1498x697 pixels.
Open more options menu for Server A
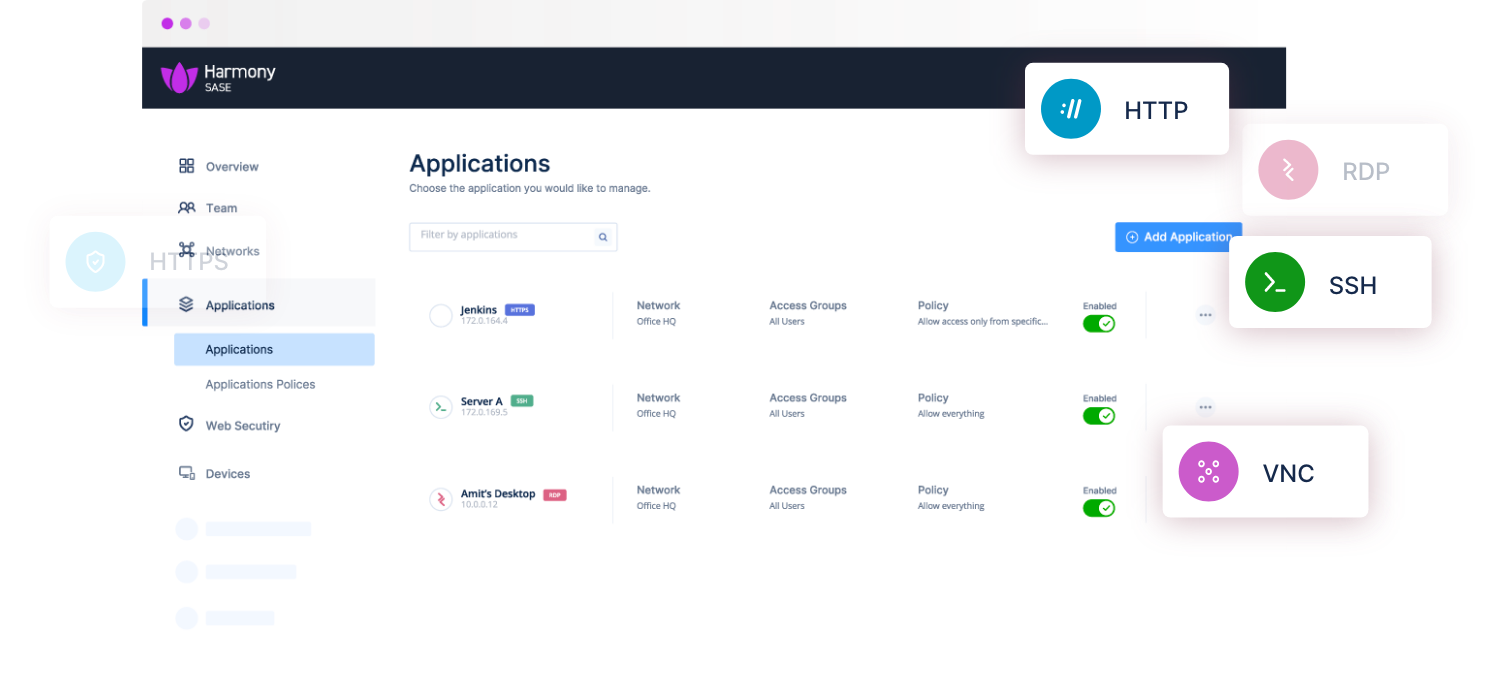click(1205, 407)
